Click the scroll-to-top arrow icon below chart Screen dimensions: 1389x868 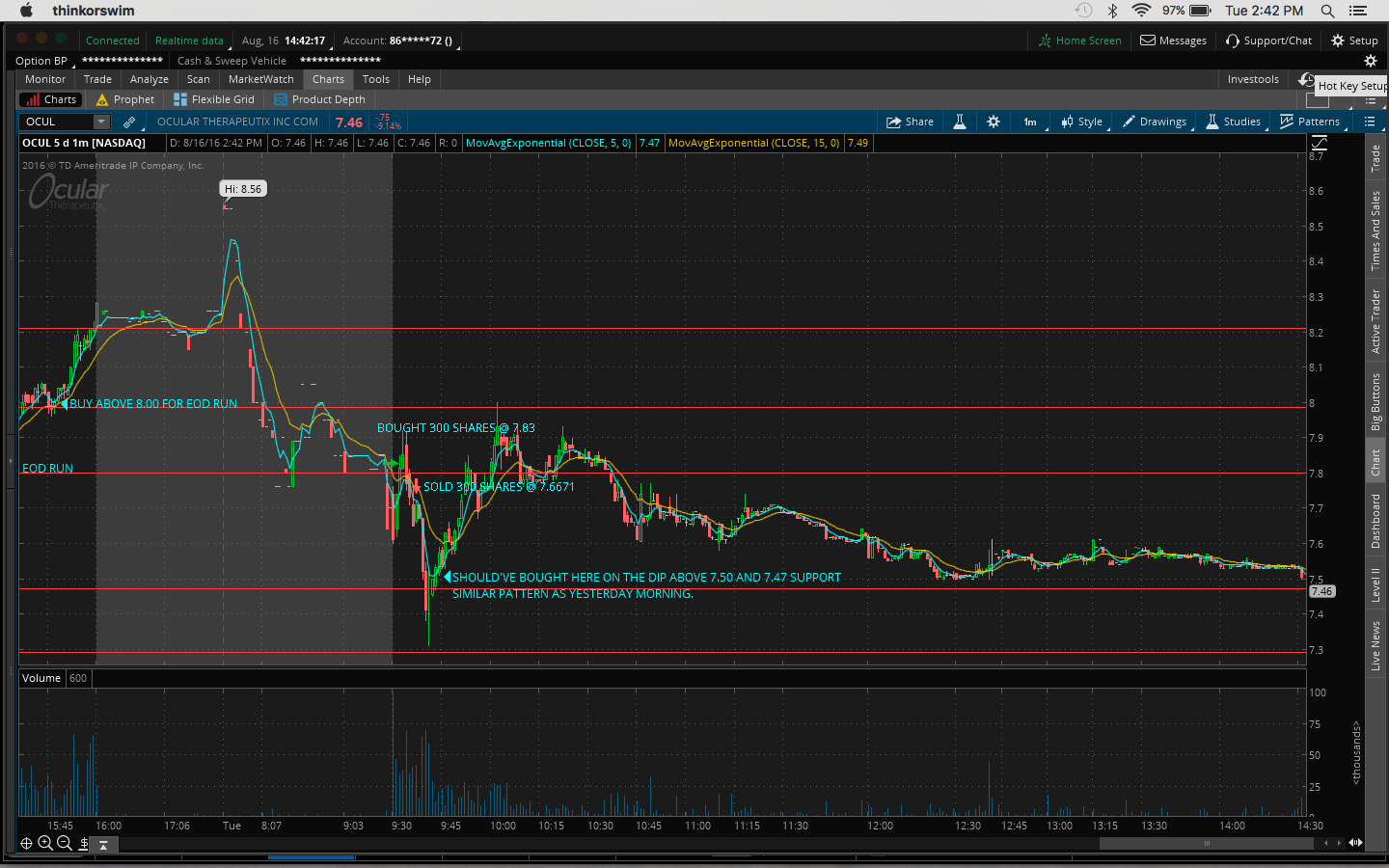click(103, 844)
